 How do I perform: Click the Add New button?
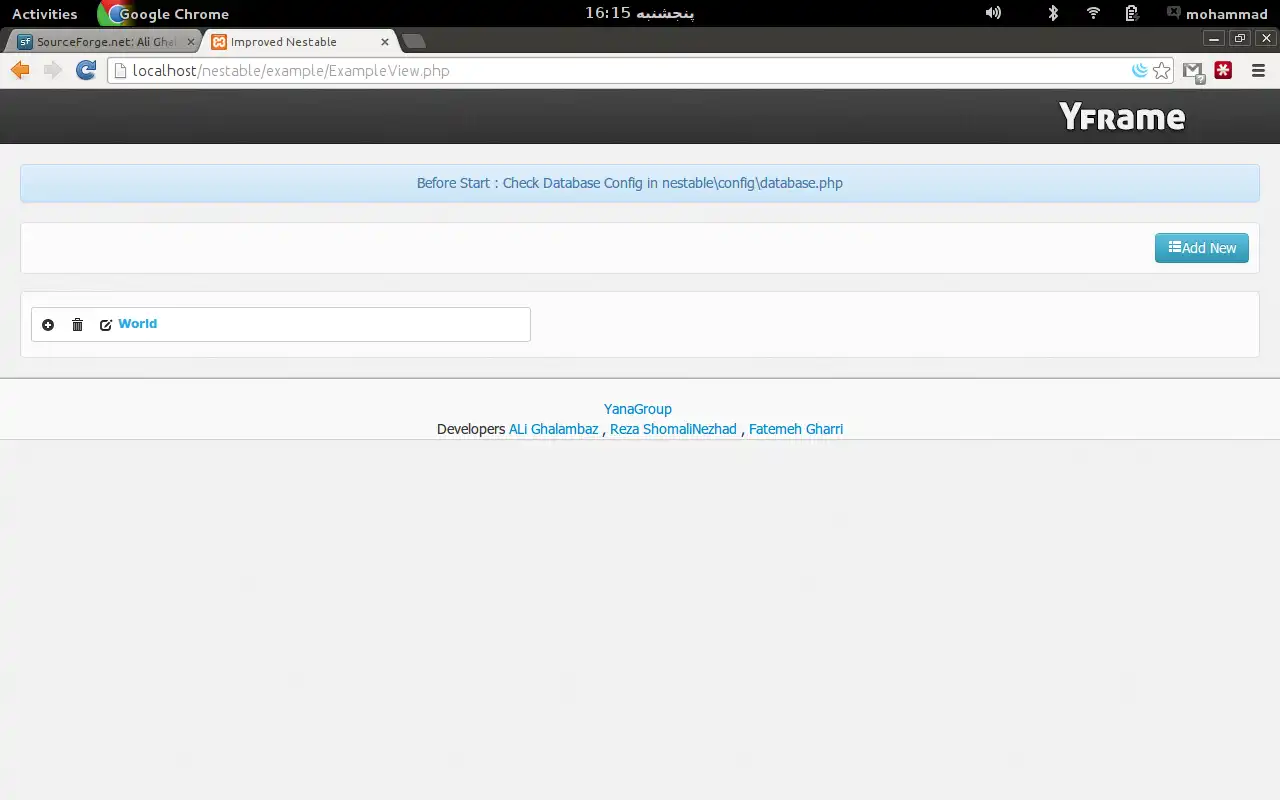(1201, 248)
